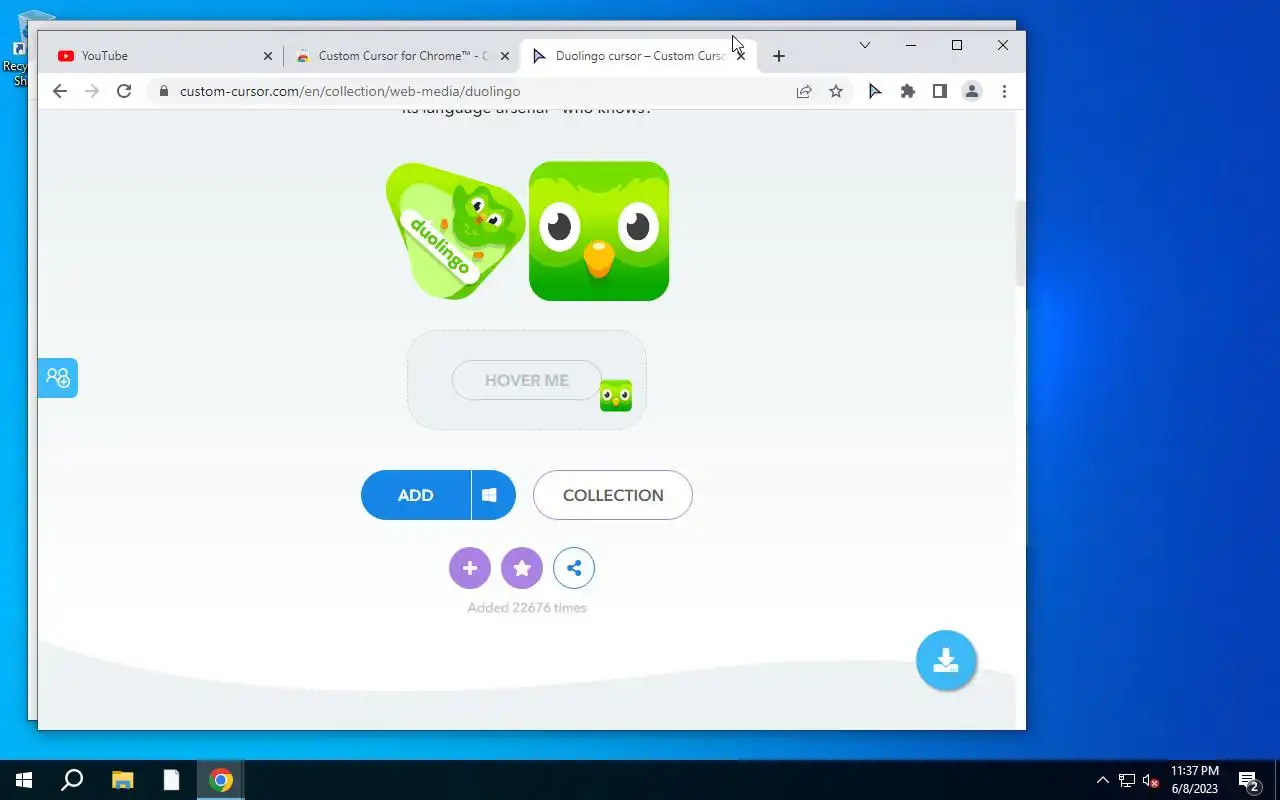Open the muted volume tray icon
This screenshot has height=800, width=1280.
(x=1151, y=780)
